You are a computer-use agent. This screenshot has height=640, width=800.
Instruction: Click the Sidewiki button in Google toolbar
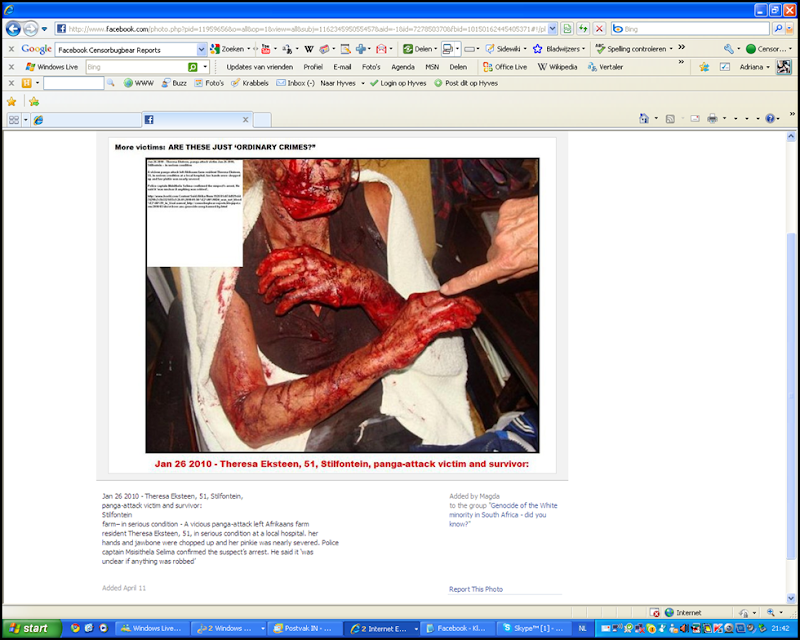coord(508,48)
